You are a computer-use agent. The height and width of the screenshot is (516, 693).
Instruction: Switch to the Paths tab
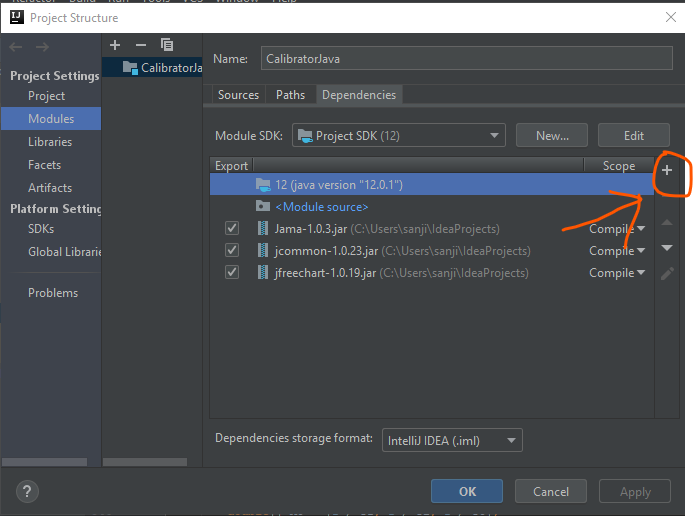(x=290, y=95)
